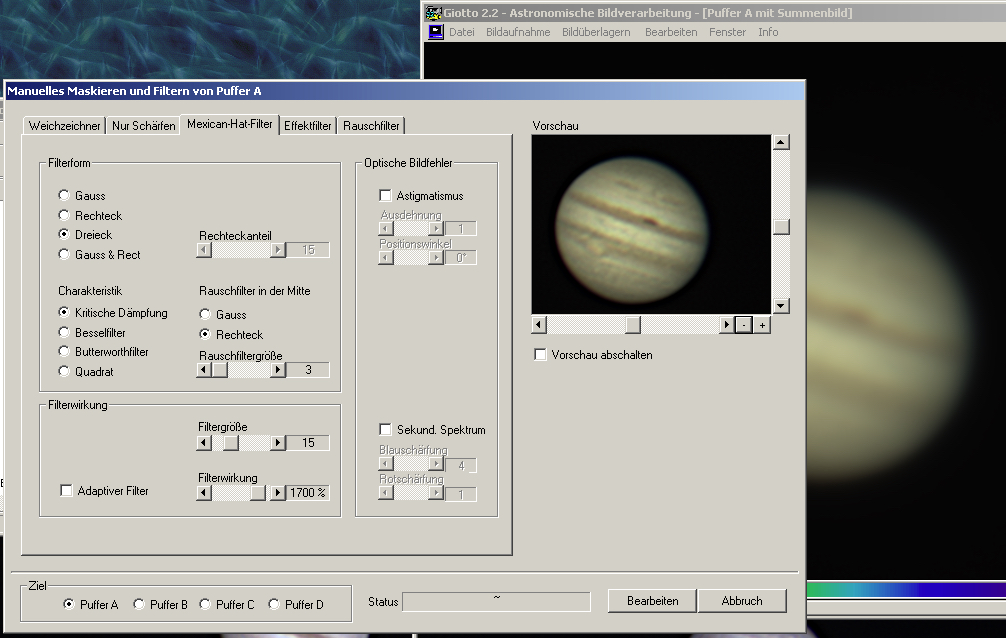
Task: Click Filtergröße slider thumb
Action: pos(231,443)
